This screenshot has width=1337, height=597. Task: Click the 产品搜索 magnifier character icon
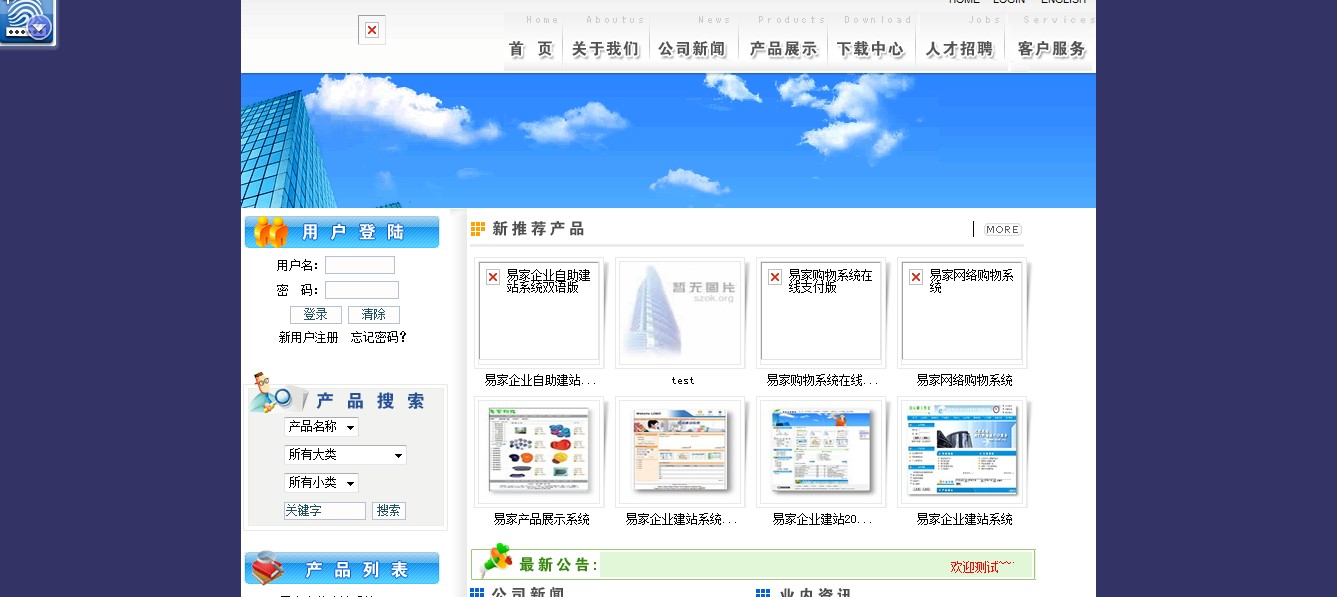click(x=271, y=393)
